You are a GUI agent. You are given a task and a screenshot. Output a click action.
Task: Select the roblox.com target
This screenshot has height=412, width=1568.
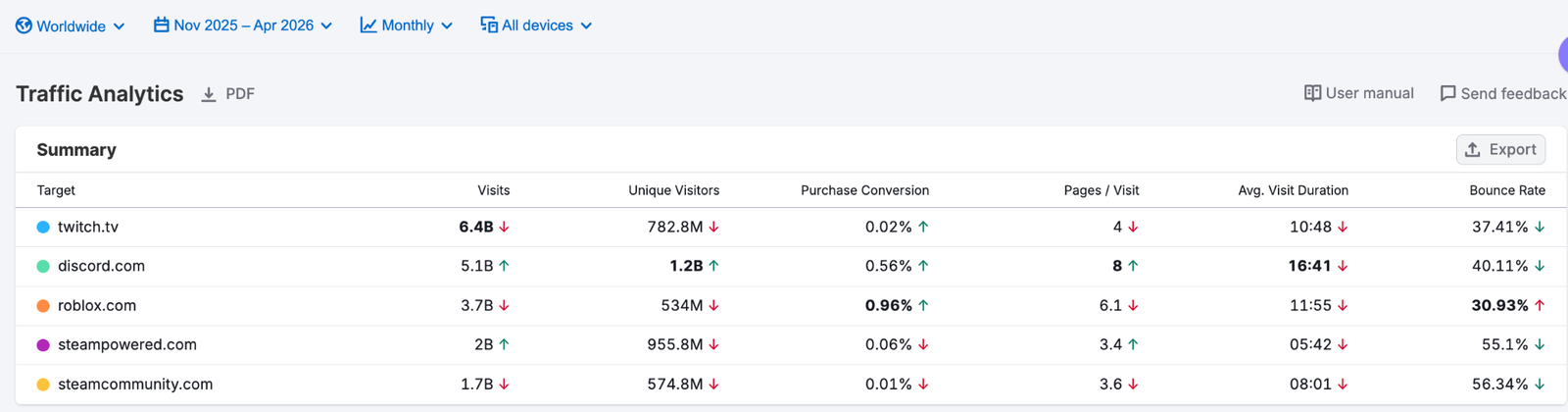(x=97, y=305)
